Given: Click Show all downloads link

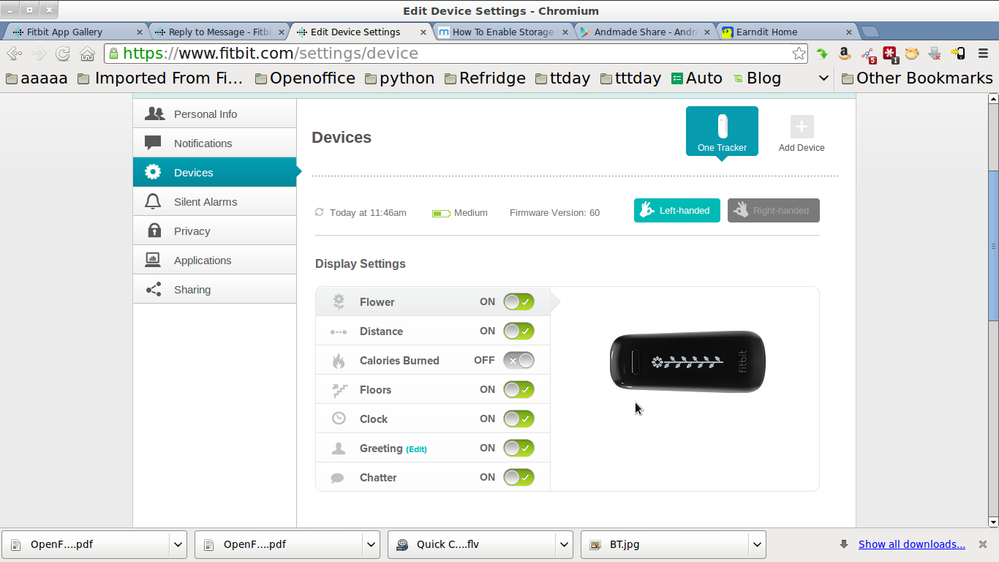Looking at the screenshot, I should click(912, 544).
